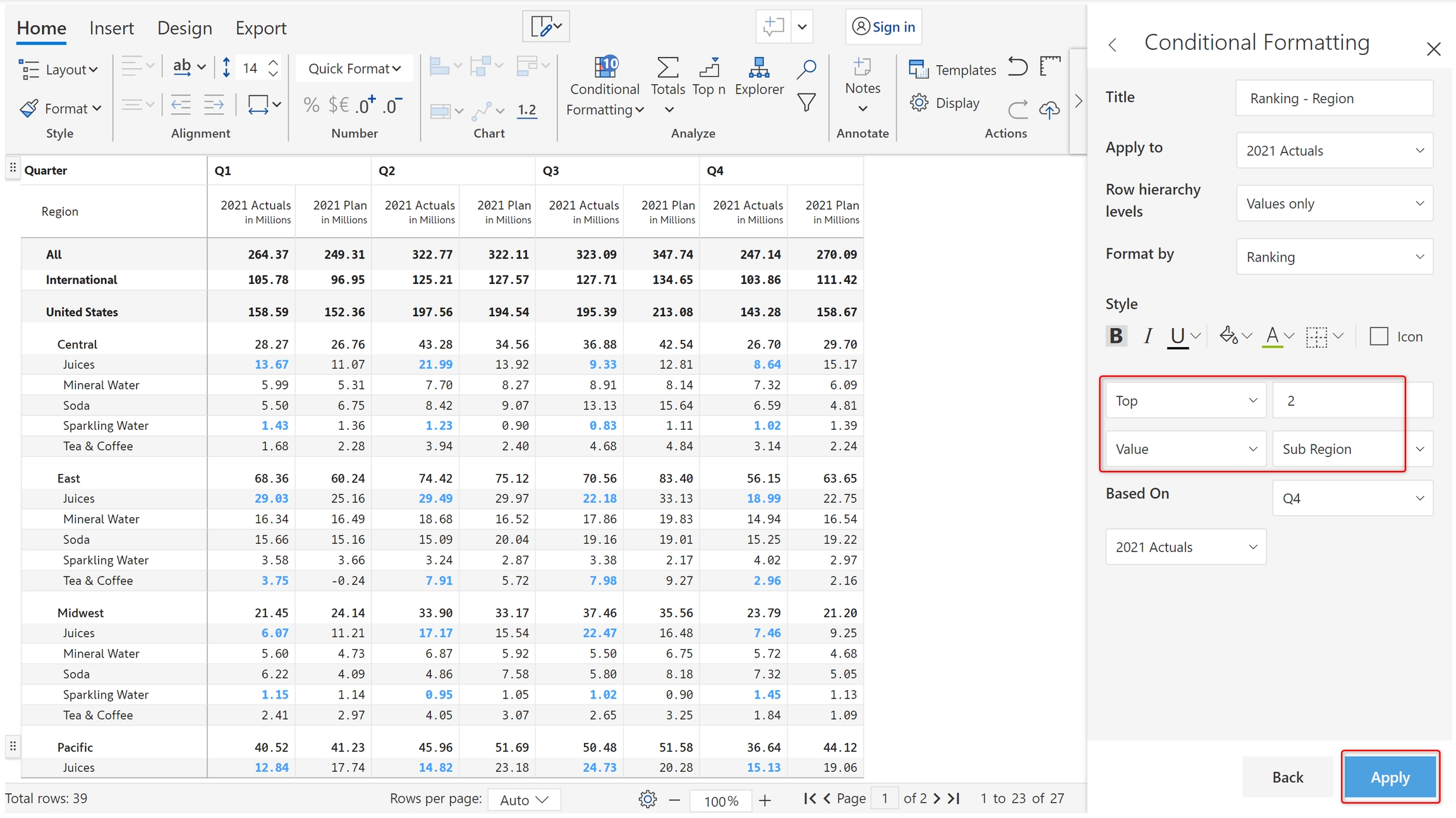Enable the Icon checkbox
Screen dimensions: 1456x818
click(x=1378, y=336)
